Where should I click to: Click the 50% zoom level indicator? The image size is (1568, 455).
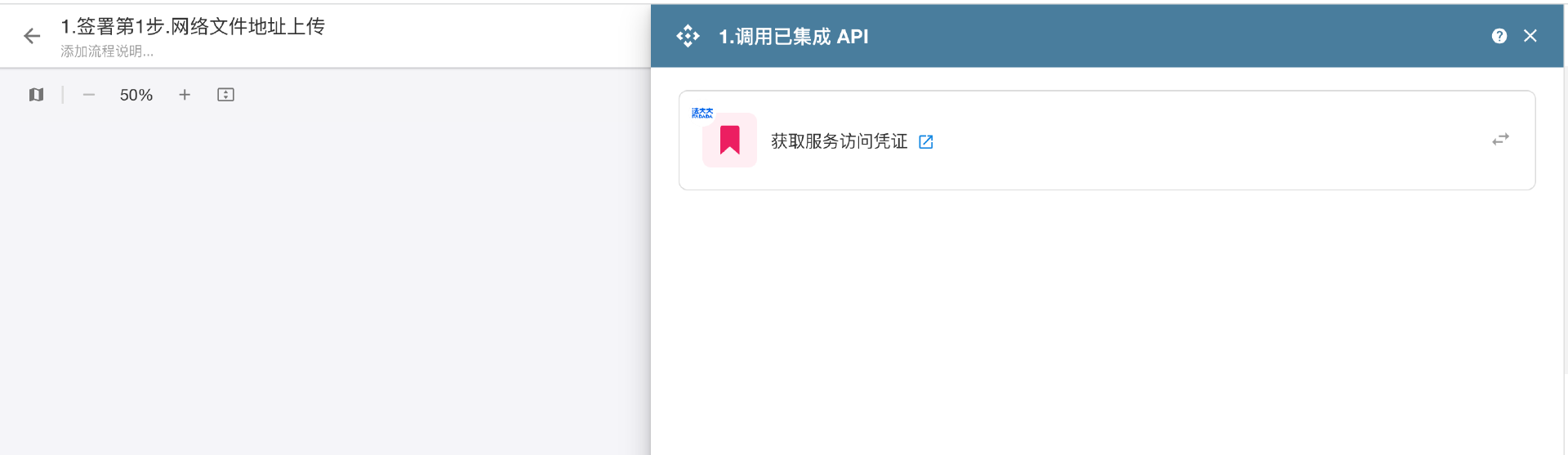[x=136, y=95]
